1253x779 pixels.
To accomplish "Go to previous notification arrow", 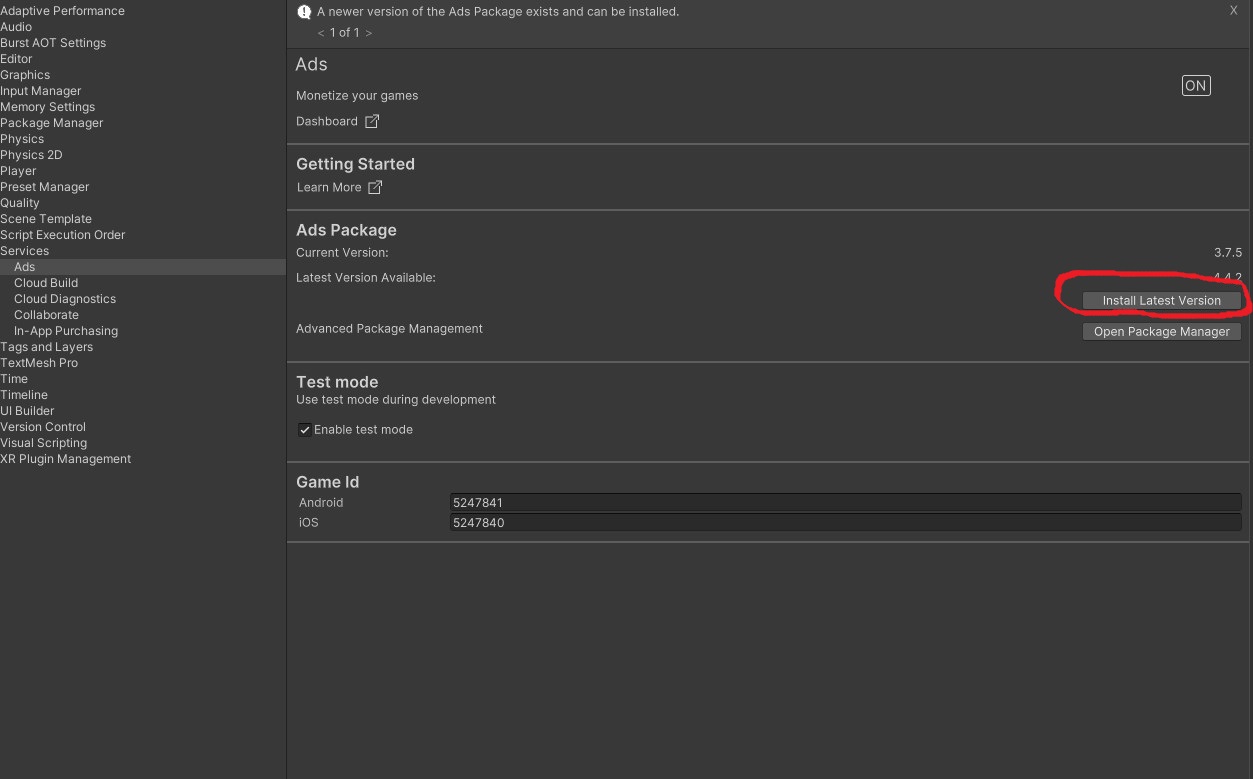I will [x=321, y=33].
